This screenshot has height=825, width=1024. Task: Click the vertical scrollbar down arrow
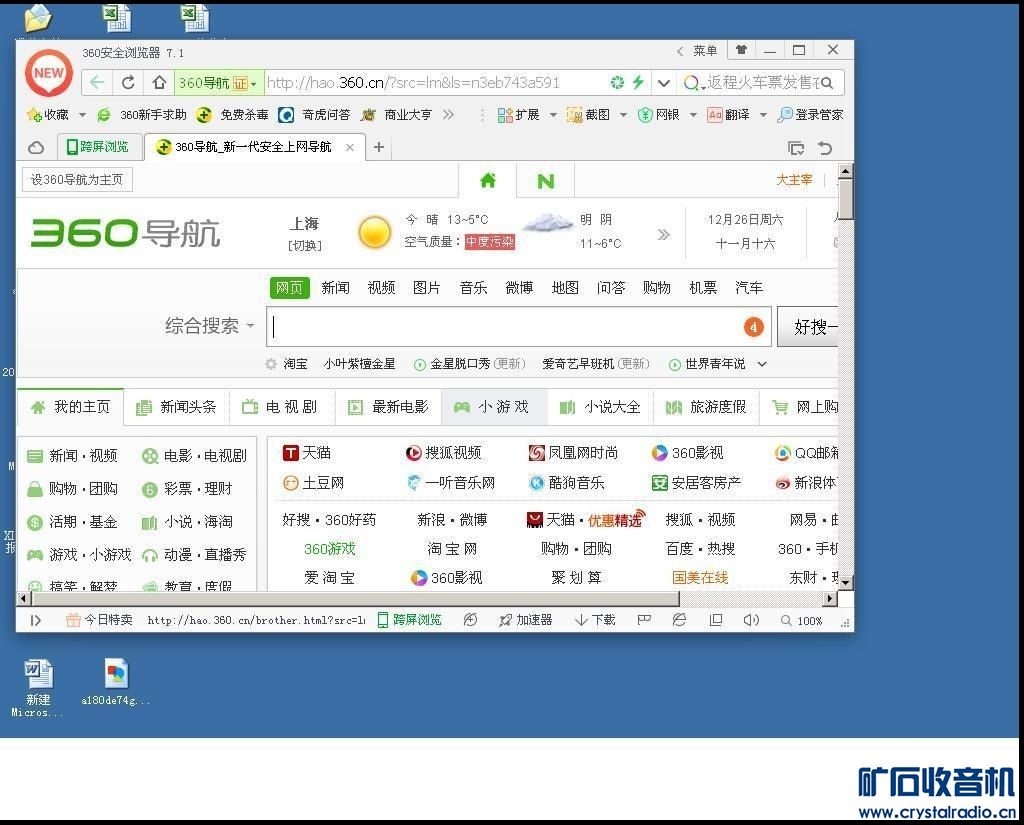pyautogui.click(x=846, y=582)
